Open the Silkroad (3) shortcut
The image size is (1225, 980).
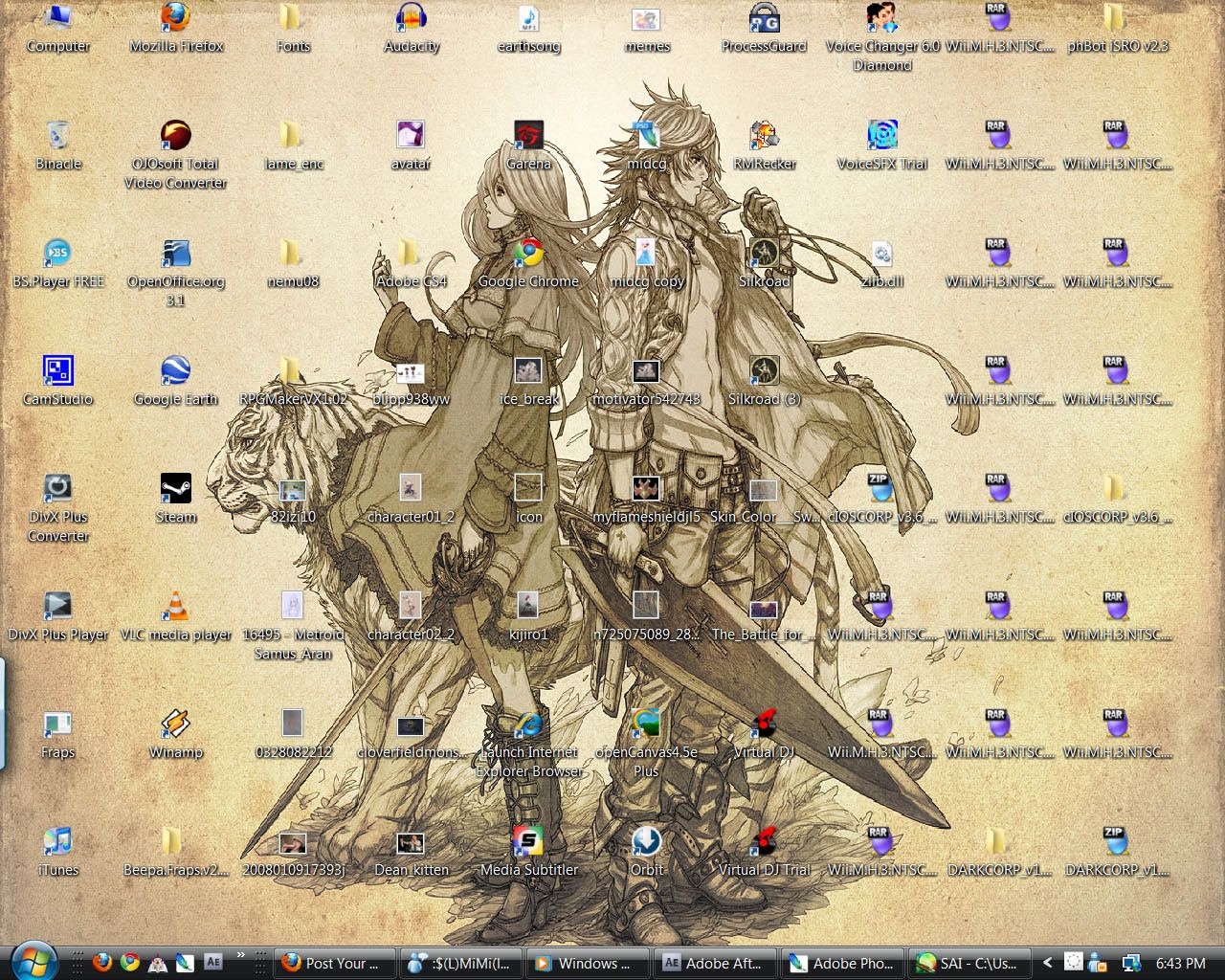click(x=764, y=381)
